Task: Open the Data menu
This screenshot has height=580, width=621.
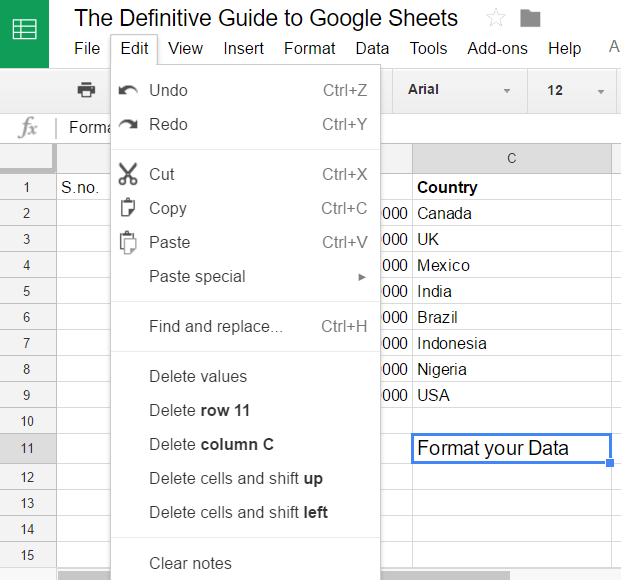Action: pyautogui.click(x=372, y=49)
